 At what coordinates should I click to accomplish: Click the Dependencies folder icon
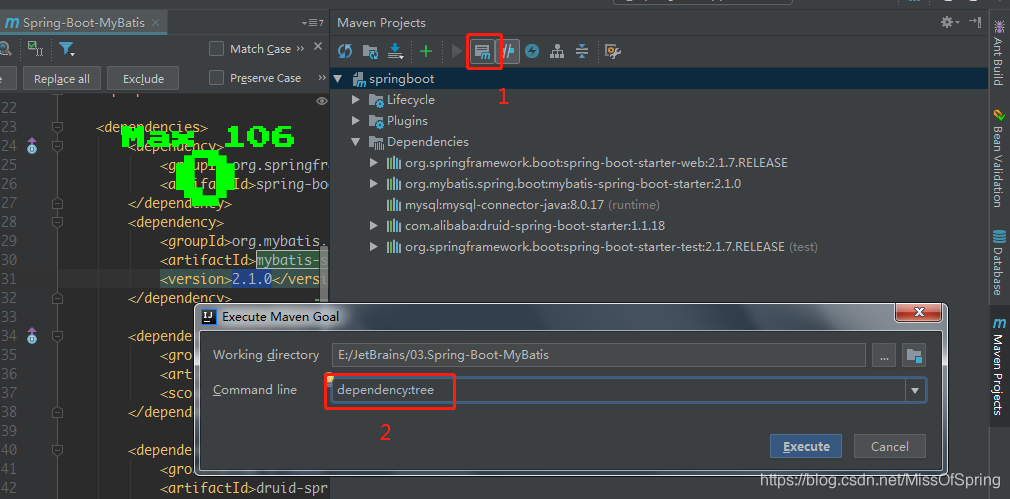(376, 142)
